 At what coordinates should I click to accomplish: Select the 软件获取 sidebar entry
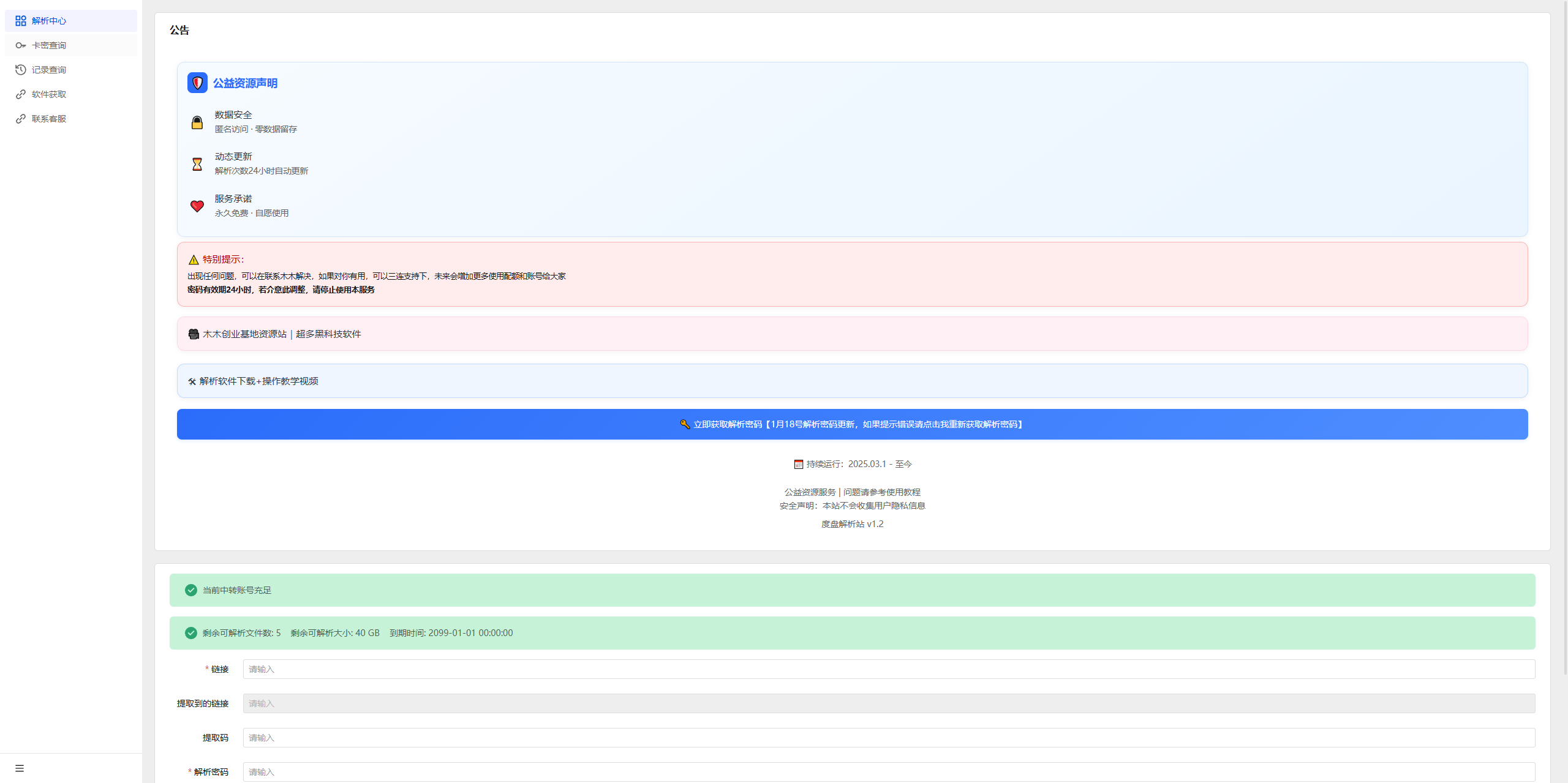click(x=49, y=94)
